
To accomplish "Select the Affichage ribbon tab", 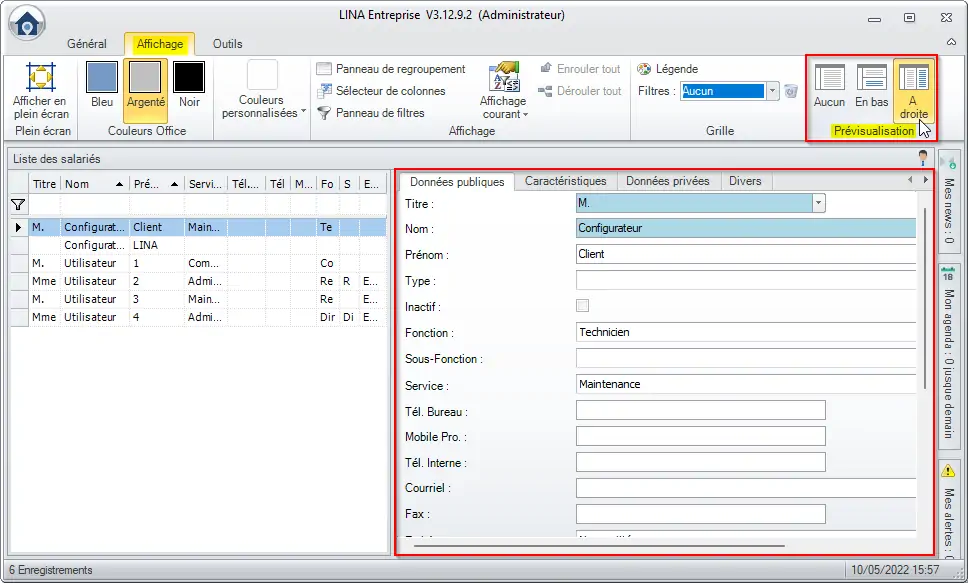I will click(160, 44).
